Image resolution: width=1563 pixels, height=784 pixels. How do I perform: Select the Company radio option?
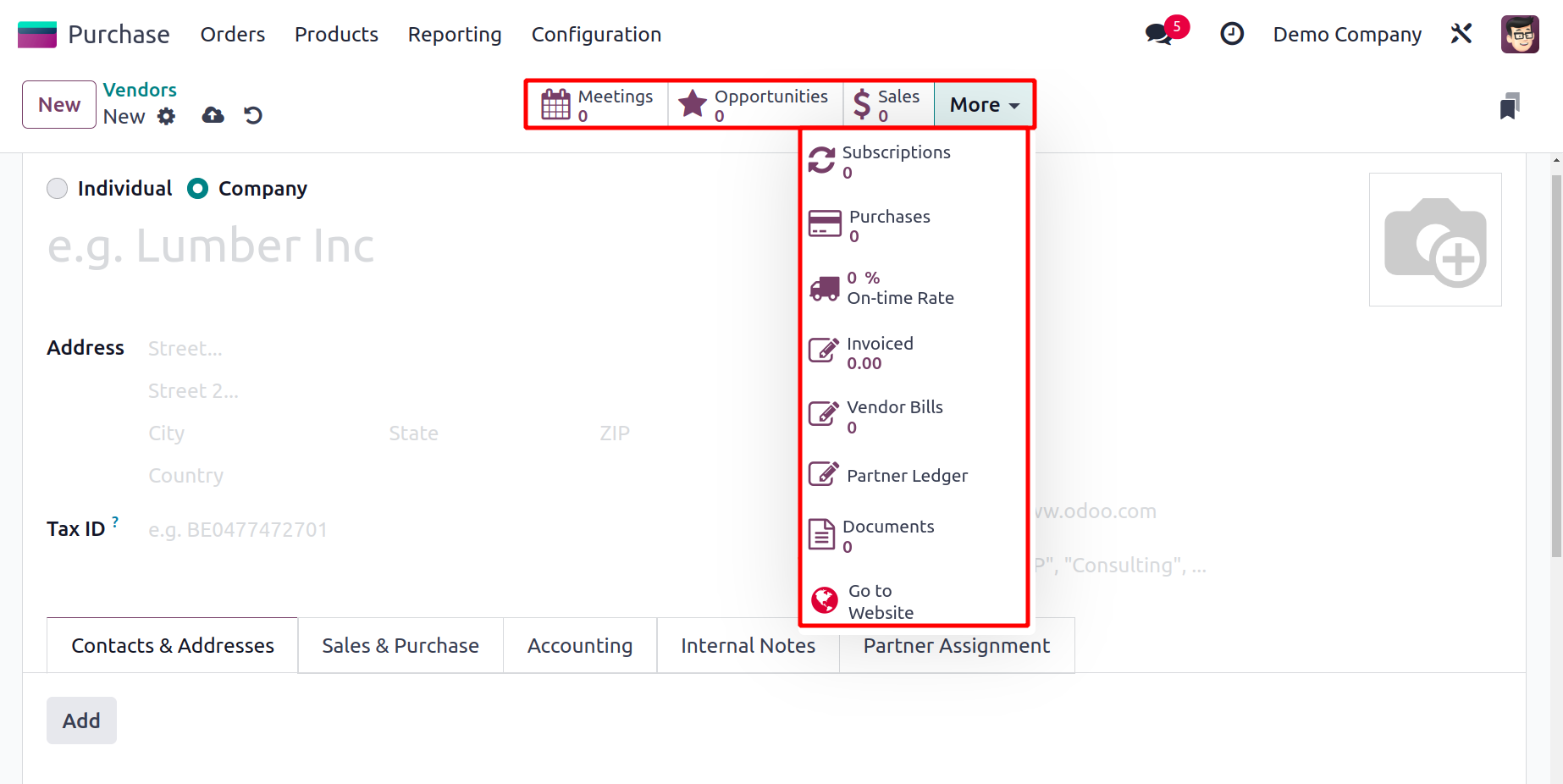pos(198,188)
